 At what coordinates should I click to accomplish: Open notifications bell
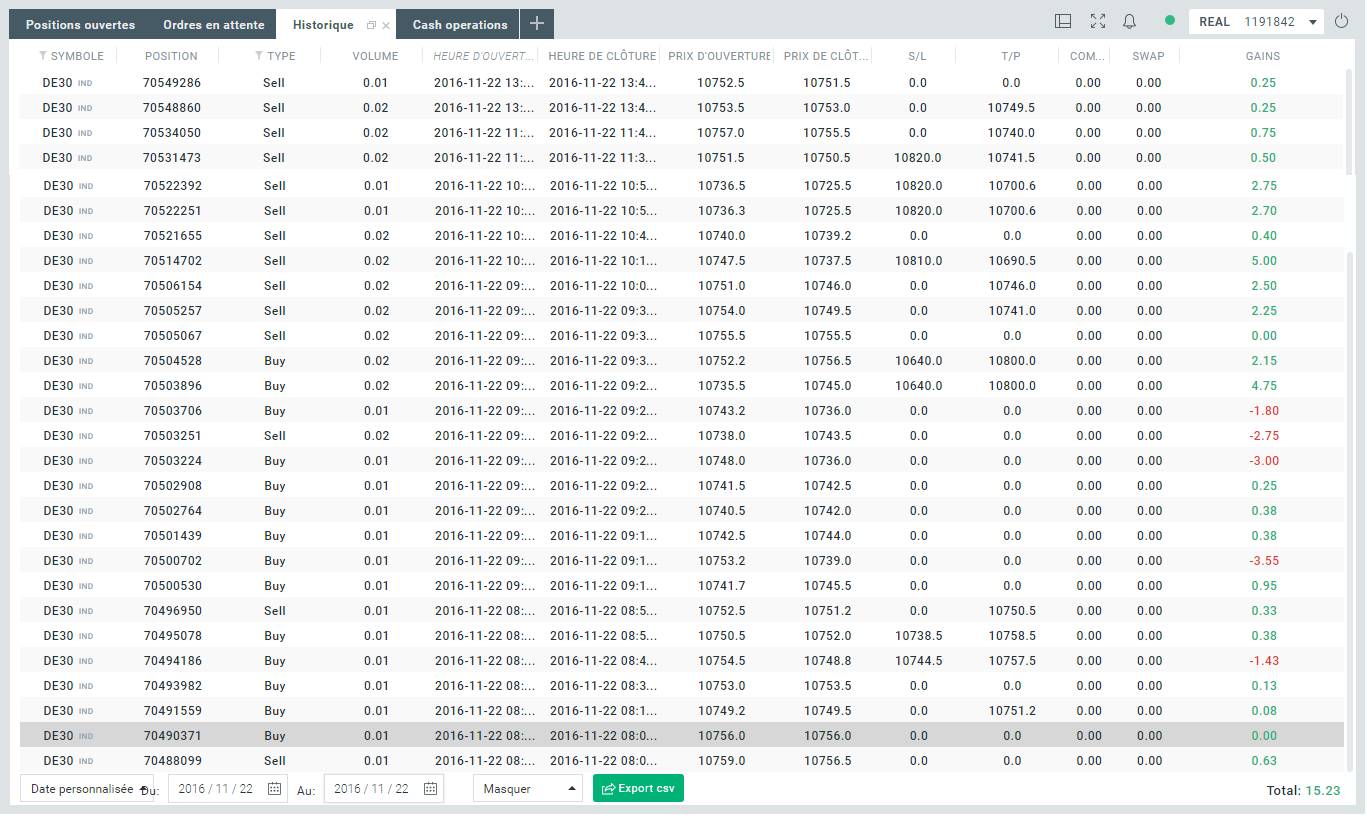tap(1129, 21)
